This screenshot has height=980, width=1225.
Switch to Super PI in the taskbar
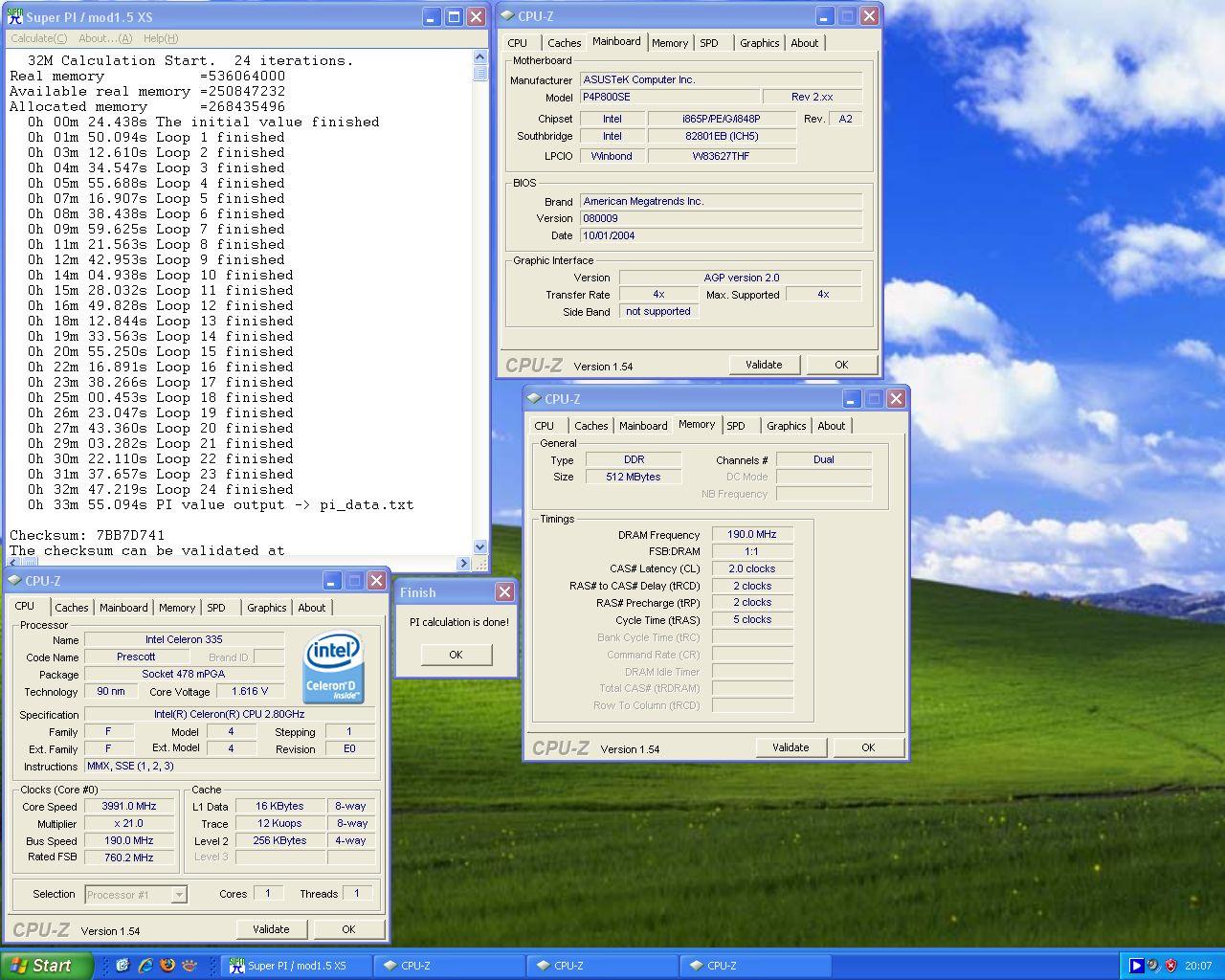click(x=295, y=966)
